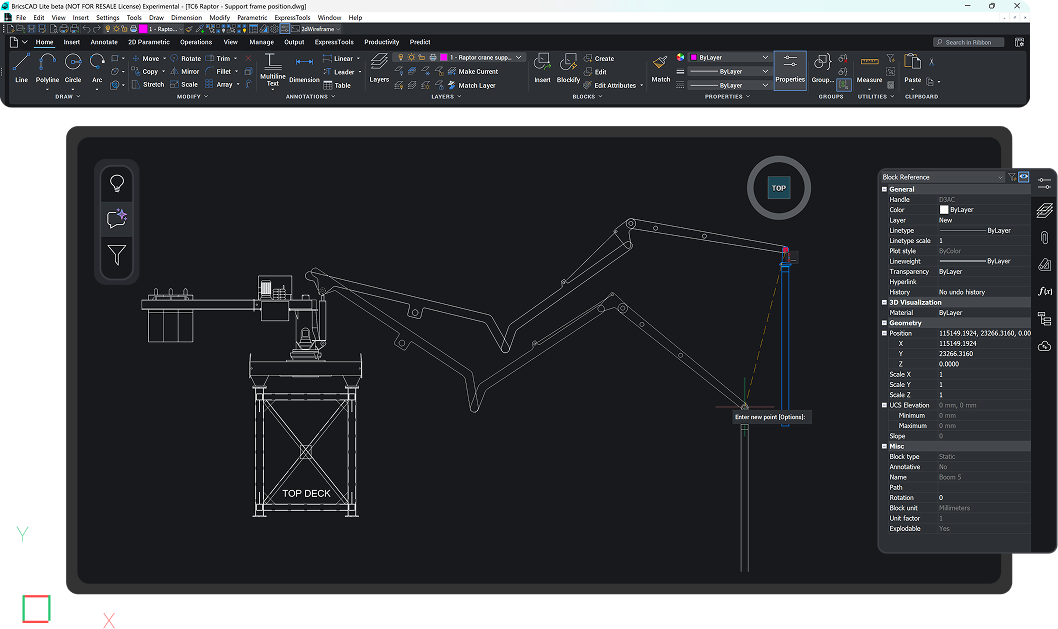Switch to the ExpressTools ribbon tab
The height and width of the screenshot is (629, 1058).
334,42
